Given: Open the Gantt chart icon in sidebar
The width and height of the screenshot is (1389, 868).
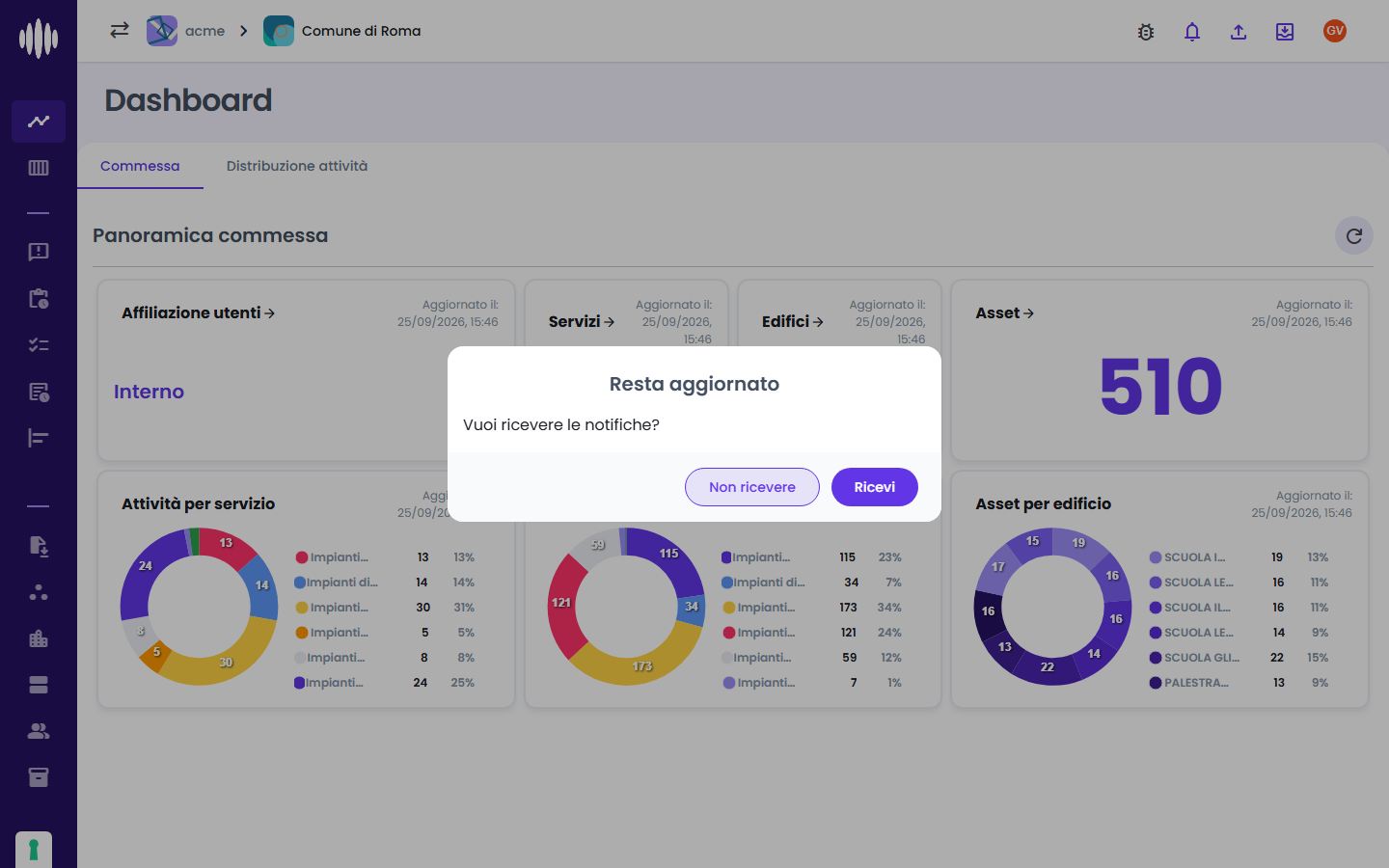Looking at the screenshot, I should pos(39,438).
